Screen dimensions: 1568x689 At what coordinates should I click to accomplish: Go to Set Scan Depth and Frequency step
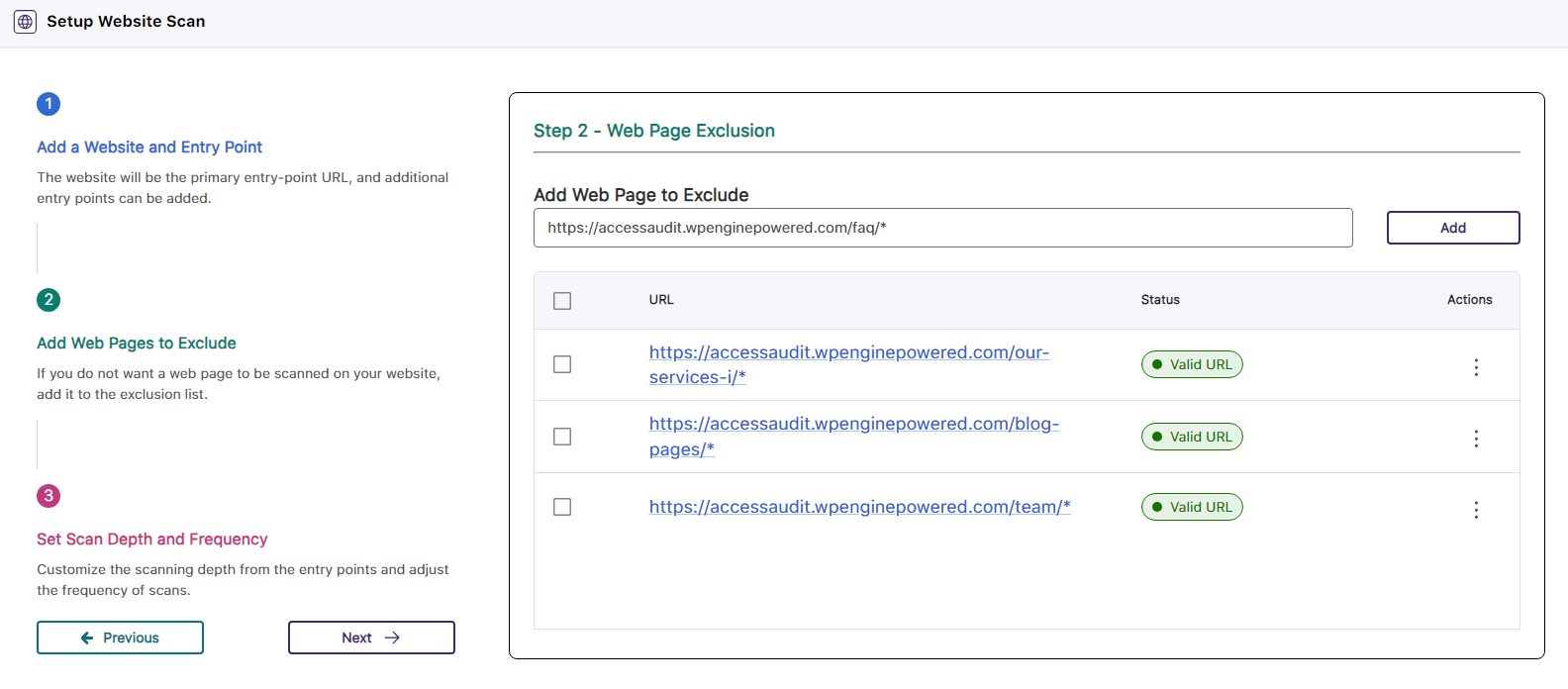[x=152, y=540]
